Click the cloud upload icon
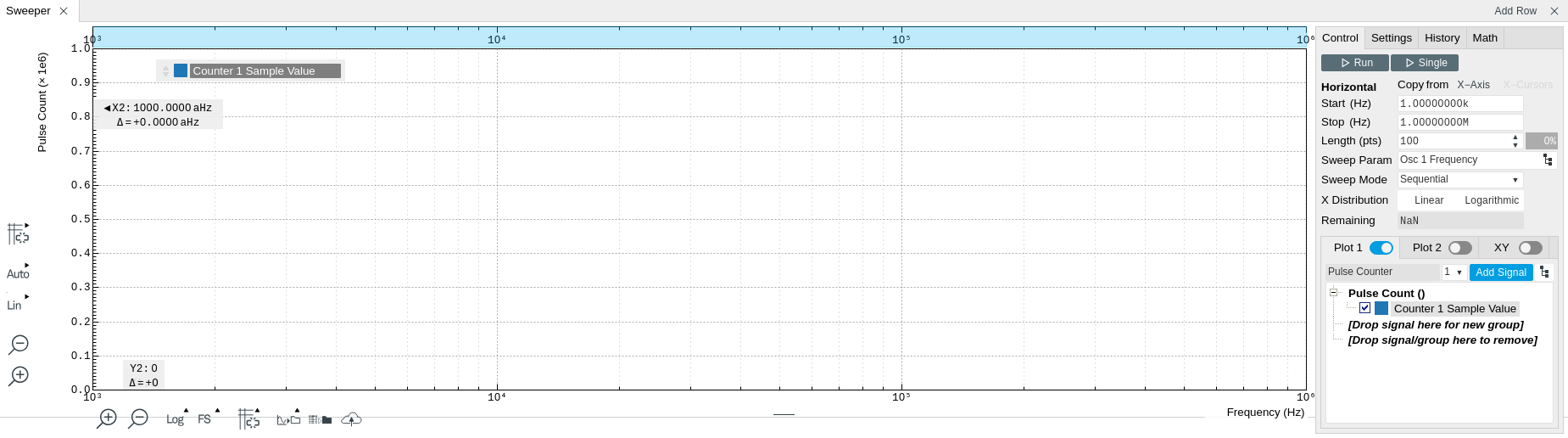The width and height of the screenshot is (1568, 438). [351, 419]
